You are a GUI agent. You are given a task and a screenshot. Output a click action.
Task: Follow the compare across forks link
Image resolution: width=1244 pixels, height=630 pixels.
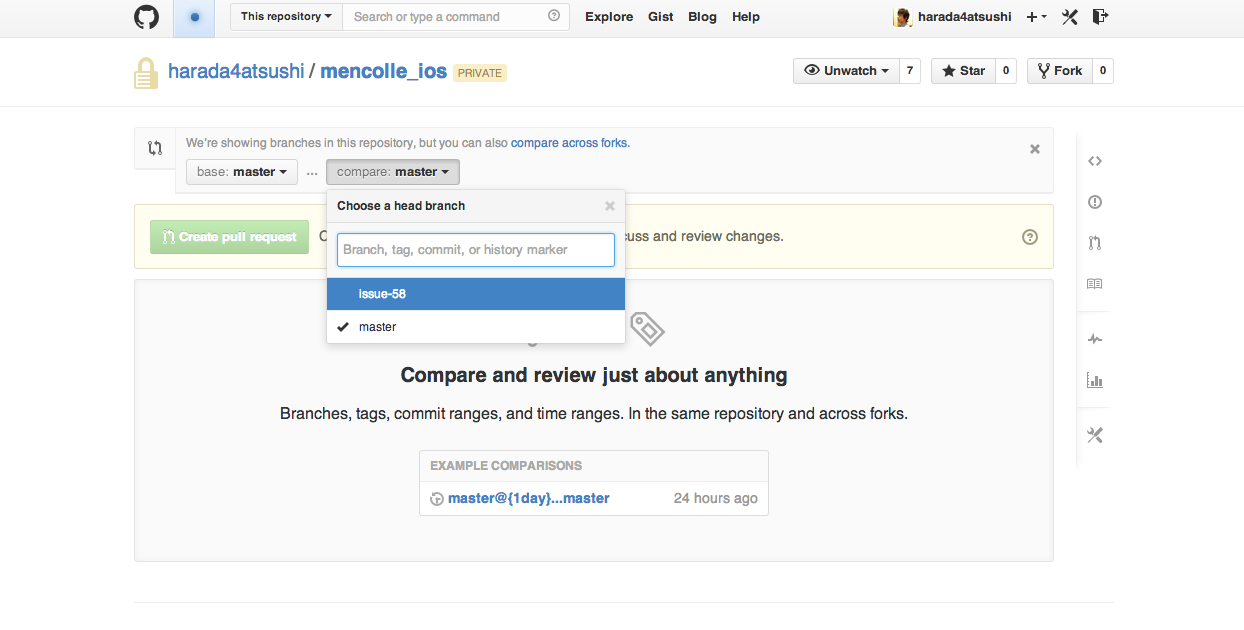coord(569,142)
